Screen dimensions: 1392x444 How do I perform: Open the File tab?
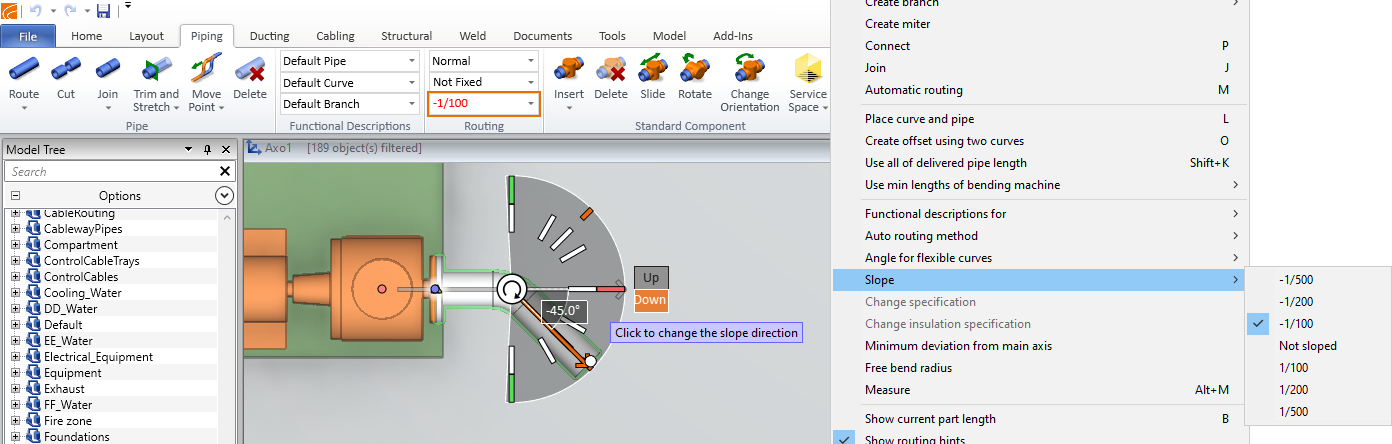(29, 36)
